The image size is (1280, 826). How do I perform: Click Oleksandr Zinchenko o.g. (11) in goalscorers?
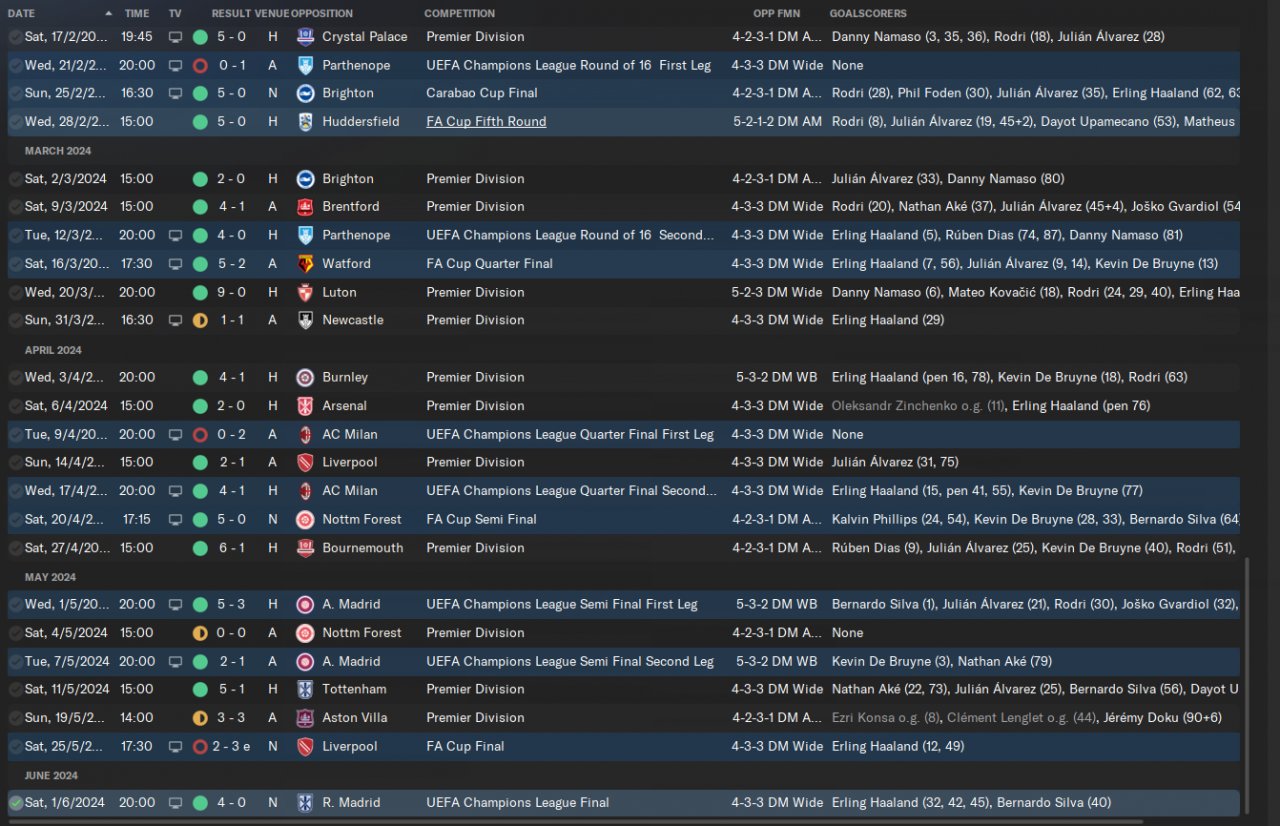(918, 406)
